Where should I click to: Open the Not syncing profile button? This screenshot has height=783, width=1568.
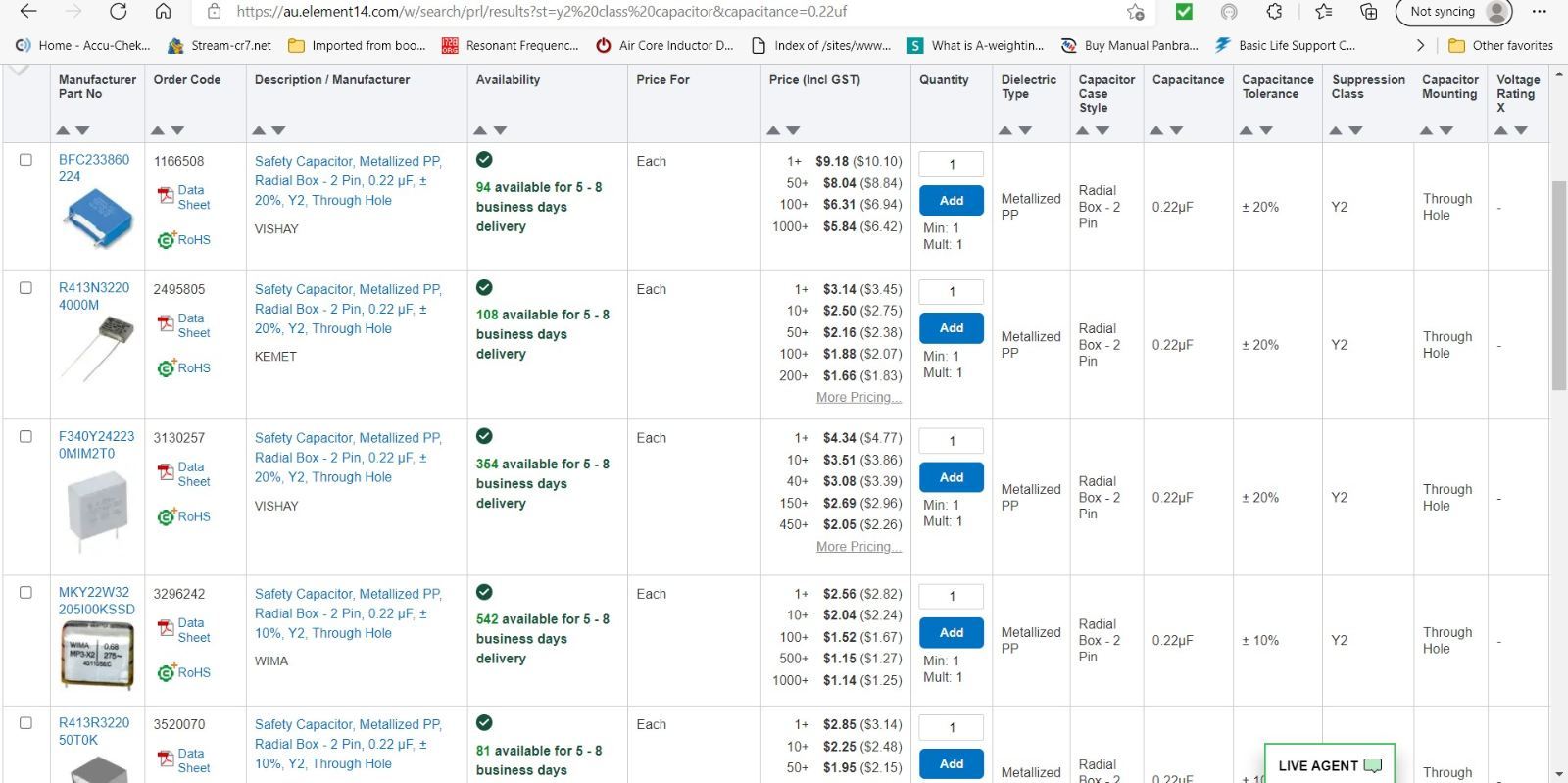click(x=1454, y=12)
